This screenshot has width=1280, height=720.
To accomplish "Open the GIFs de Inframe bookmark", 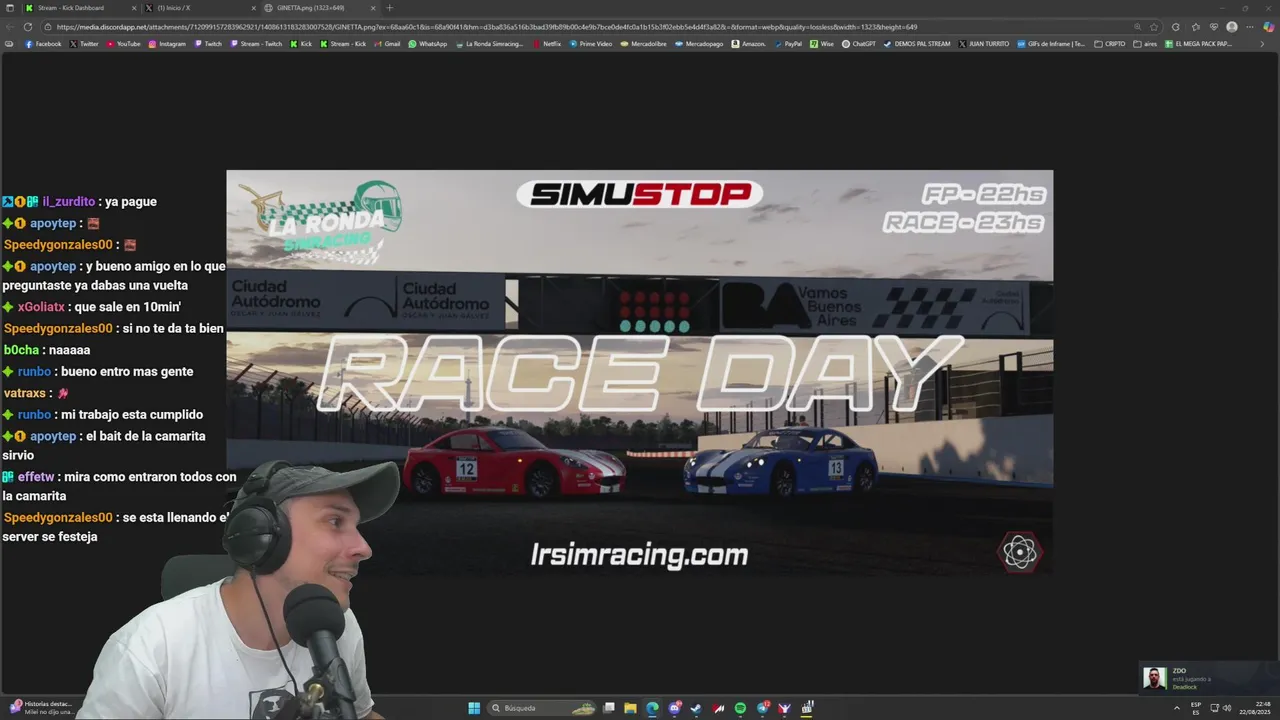I will pos(1051,44).
